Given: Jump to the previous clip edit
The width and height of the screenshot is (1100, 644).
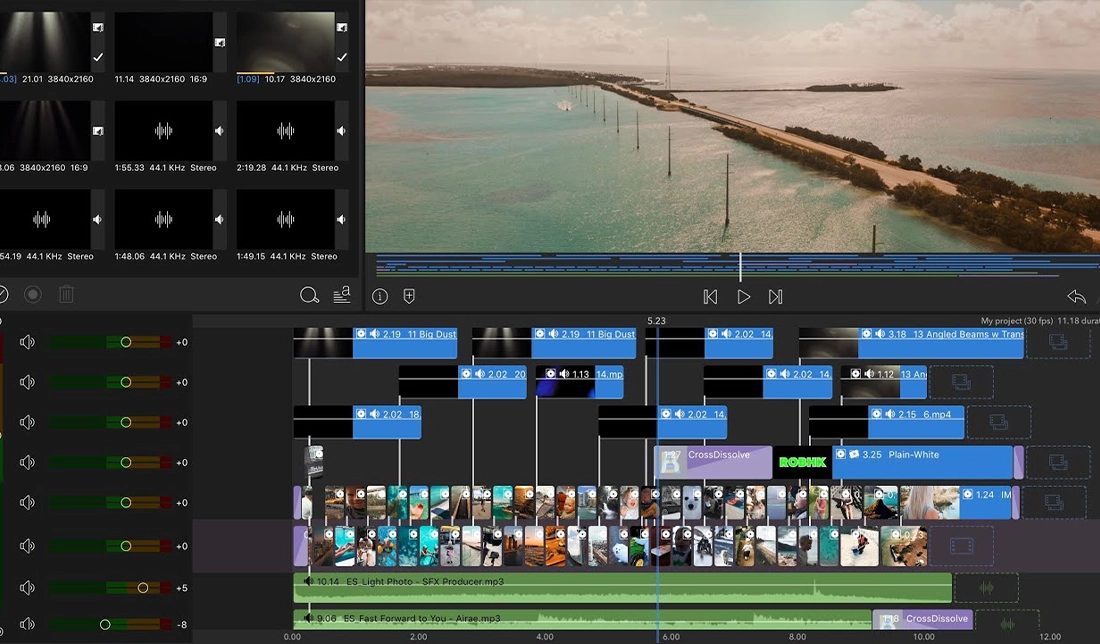Looking at the screenshot, I should point(710,297).
